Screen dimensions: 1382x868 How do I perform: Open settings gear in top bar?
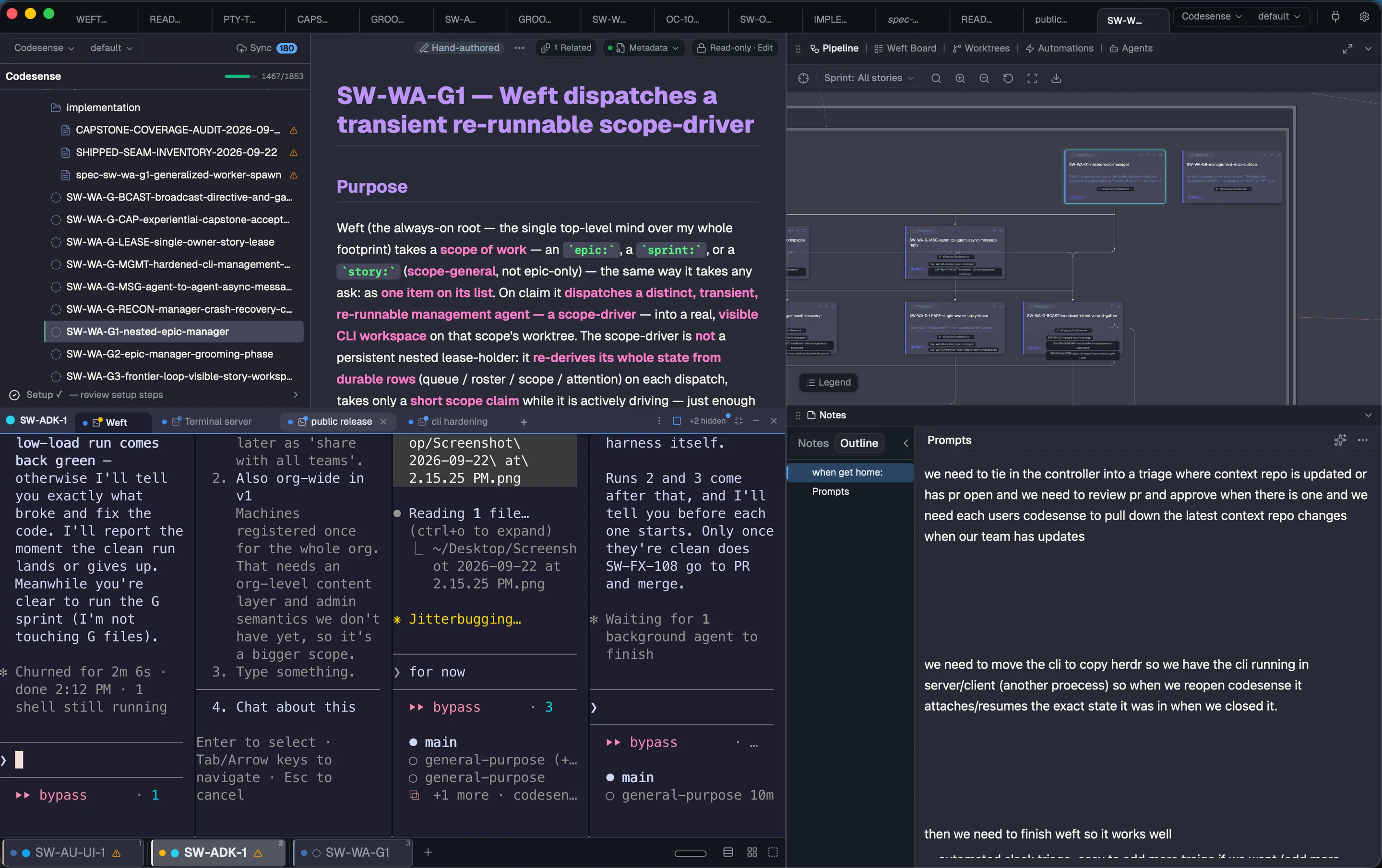pos(1364,17)
